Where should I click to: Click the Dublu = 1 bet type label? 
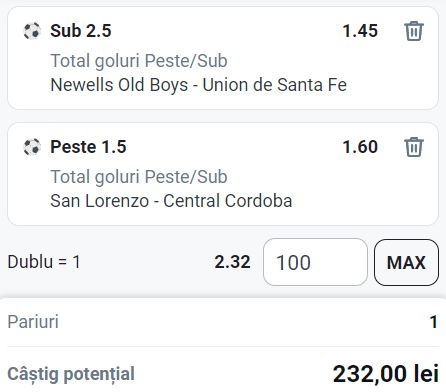(x=44, y=262)
